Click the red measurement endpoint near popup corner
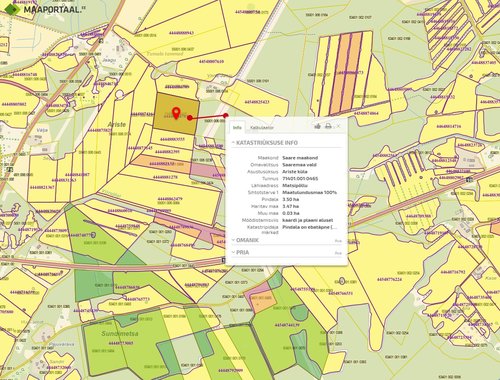The width and height of the screenshot is (500, 380). [x=226, y=115]
